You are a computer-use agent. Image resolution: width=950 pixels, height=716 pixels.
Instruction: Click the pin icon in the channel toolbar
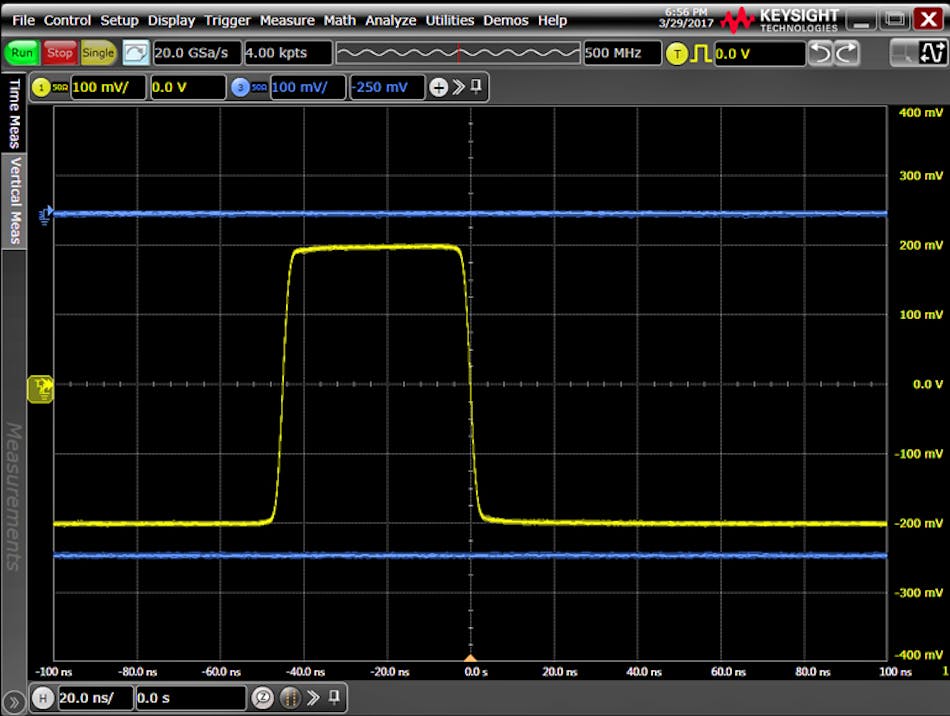pyautogui.click(x=476, y=87)
